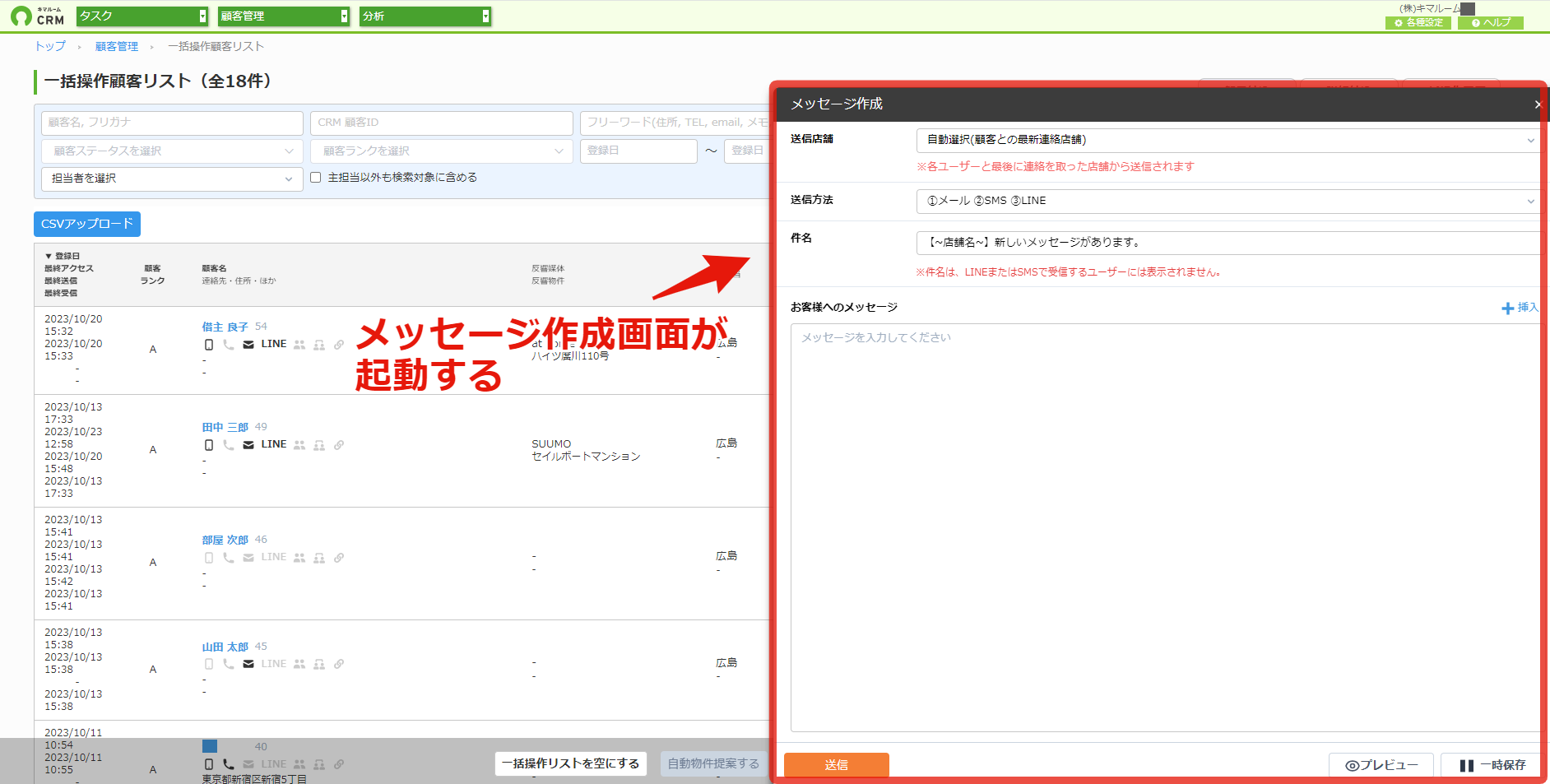1550x784 pixels.
Task: Click the mail envelope icon for 借主 良子
Action: [x=248, y=345]
